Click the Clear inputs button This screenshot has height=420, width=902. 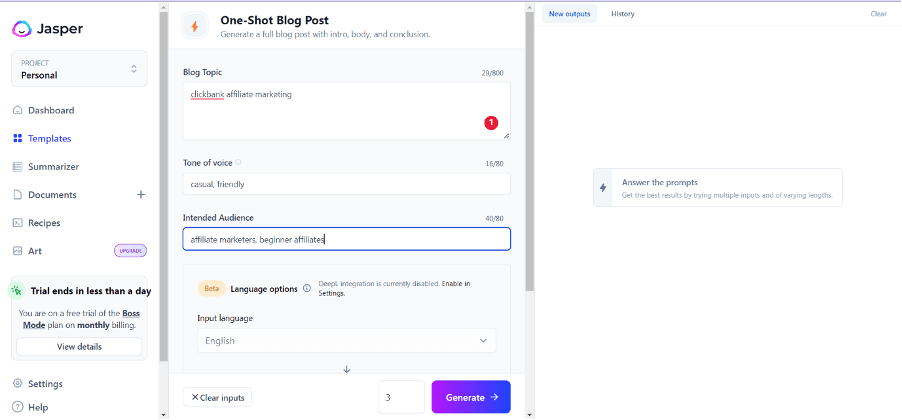pyautogui.click(x=217, y=398)
